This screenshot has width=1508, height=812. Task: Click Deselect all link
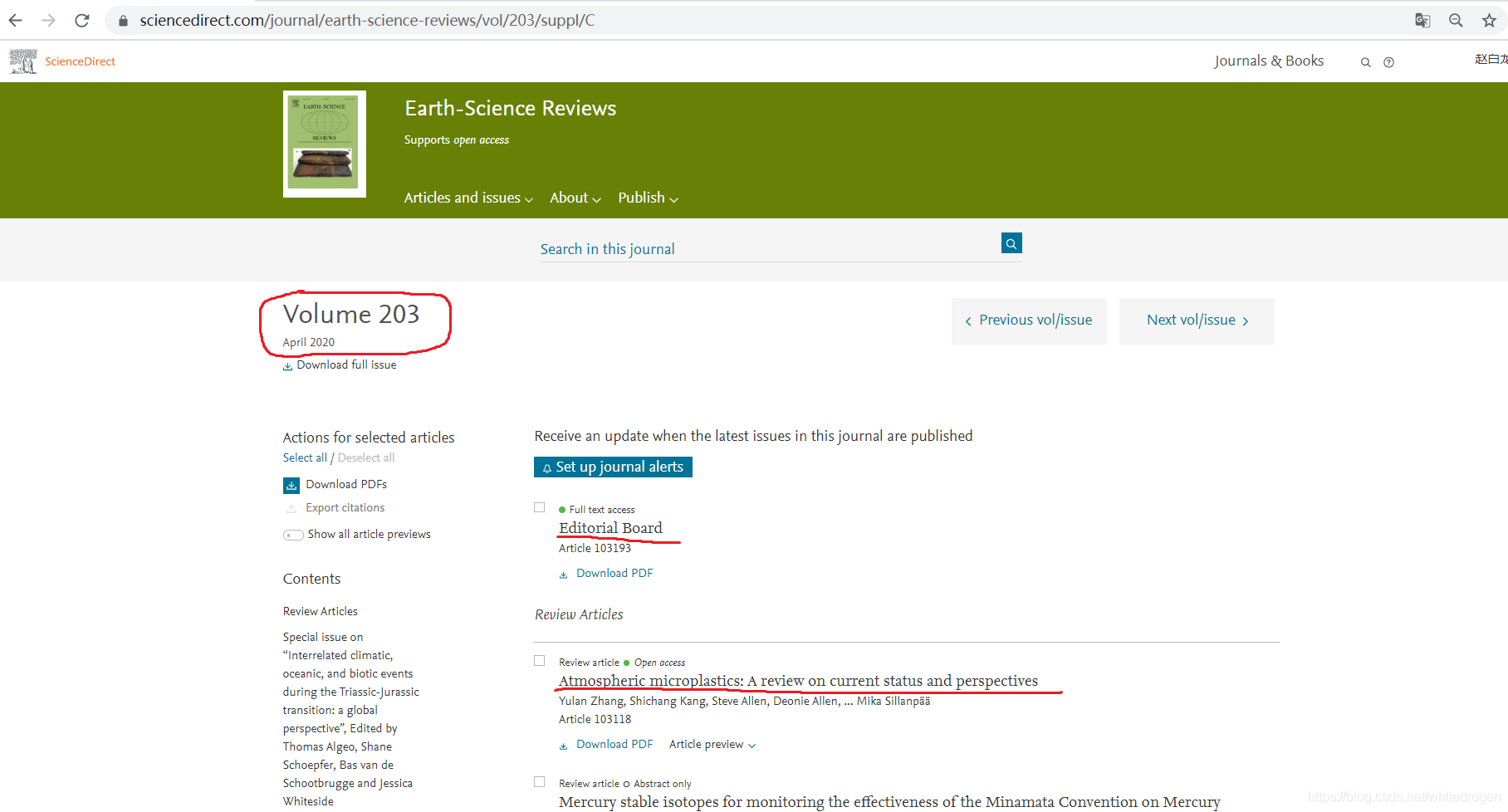click(366, 458)
